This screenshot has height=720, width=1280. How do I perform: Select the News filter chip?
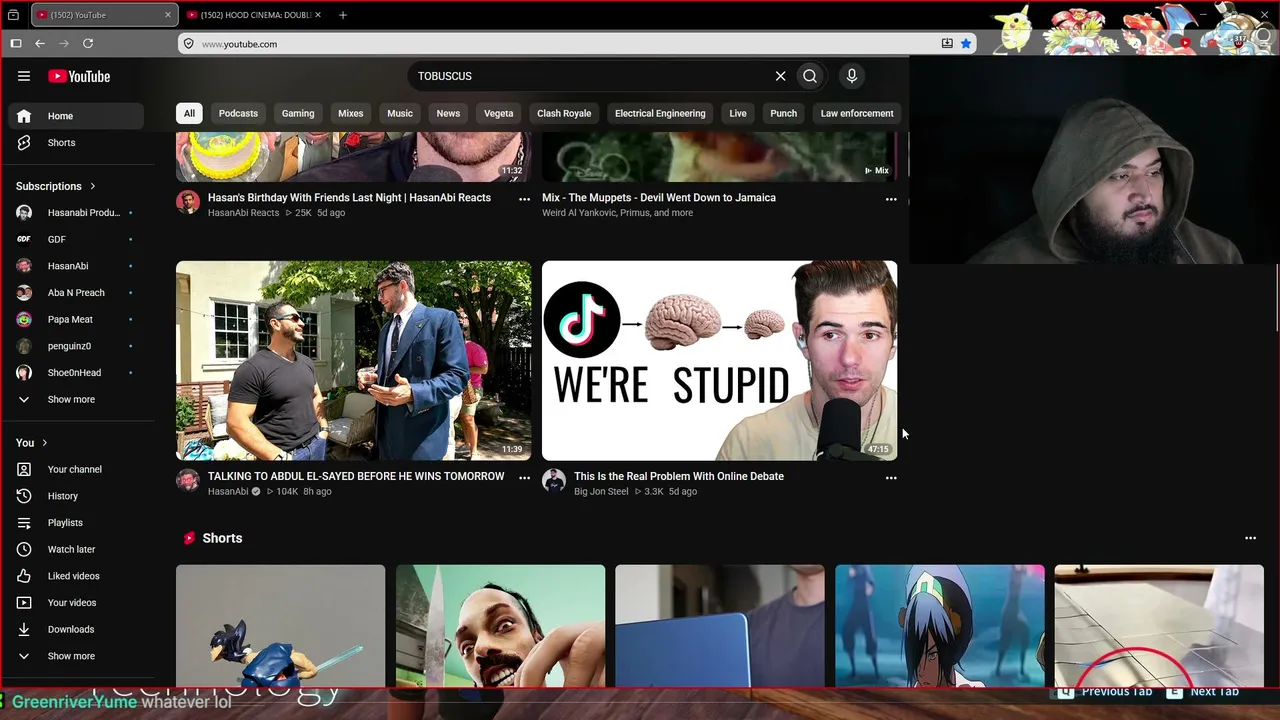click(448, 113)
